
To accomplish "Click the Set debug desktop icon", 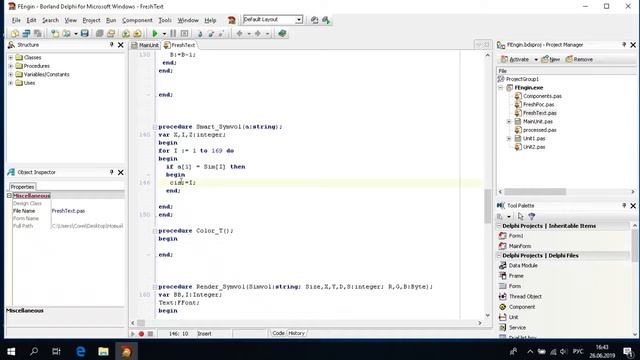I will (x=326, y=20).
